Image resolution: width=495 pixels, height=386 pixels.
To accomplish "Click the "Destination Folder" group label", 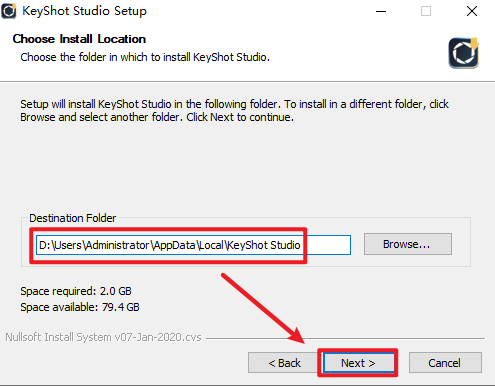I will pyautogui.click(x=73, y=218).
